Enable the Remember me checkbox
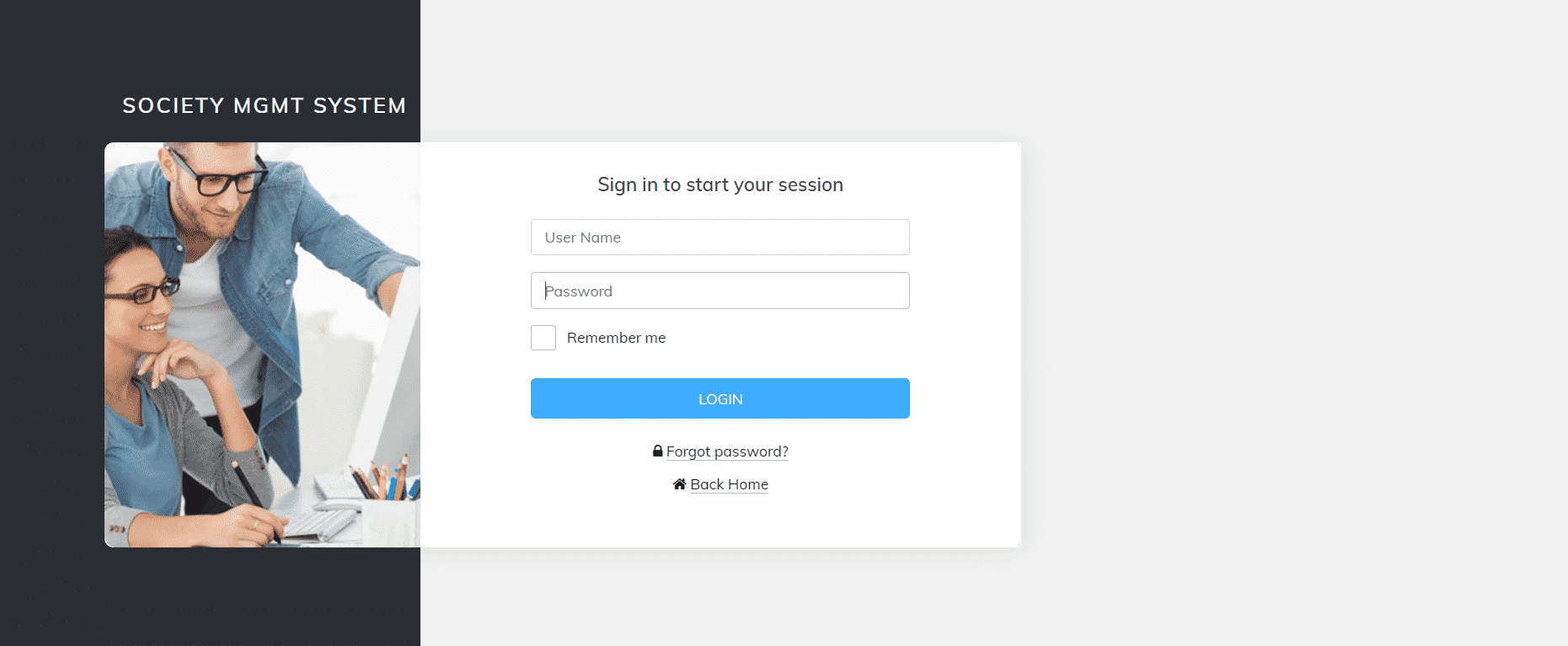Screen dimensions: 1568x646 tap(543, 338)
